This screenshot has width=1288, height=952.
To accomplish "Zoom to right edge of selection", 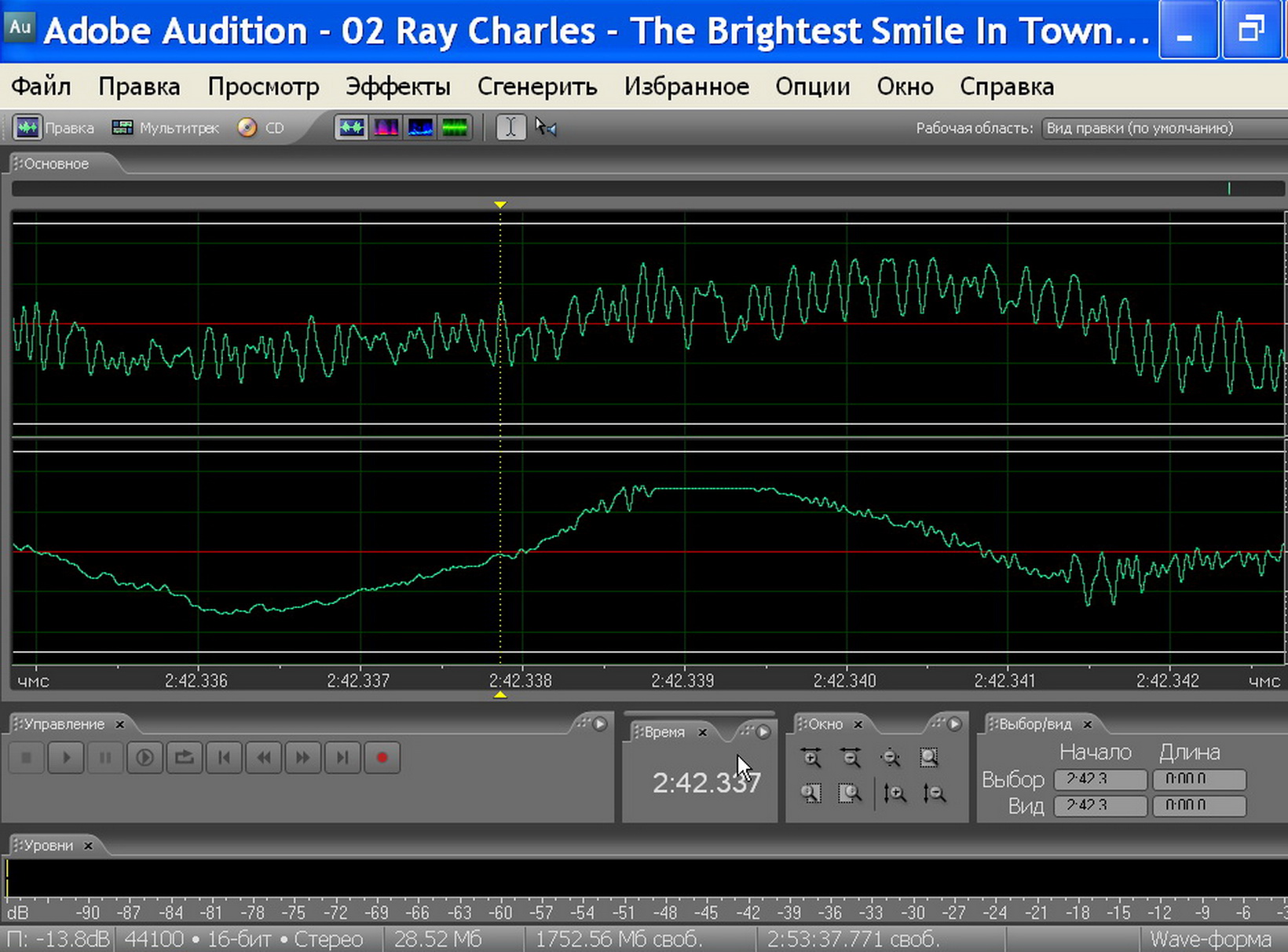I will pos(851,793).
